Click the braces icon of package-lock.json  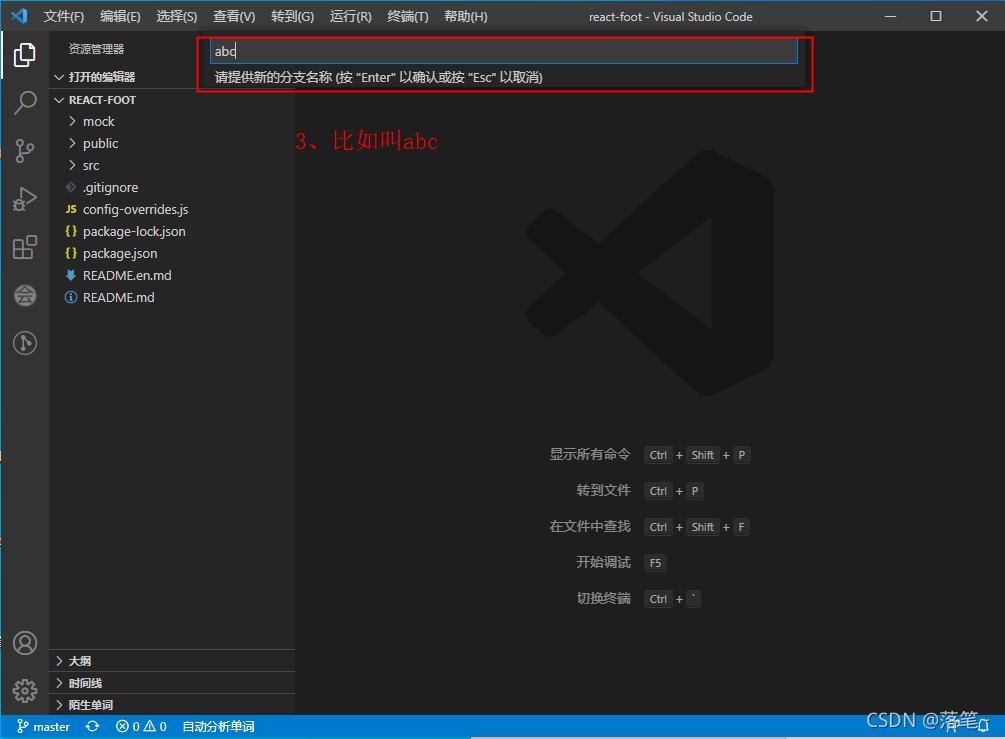pyautogui.click(x=71, y=231)
